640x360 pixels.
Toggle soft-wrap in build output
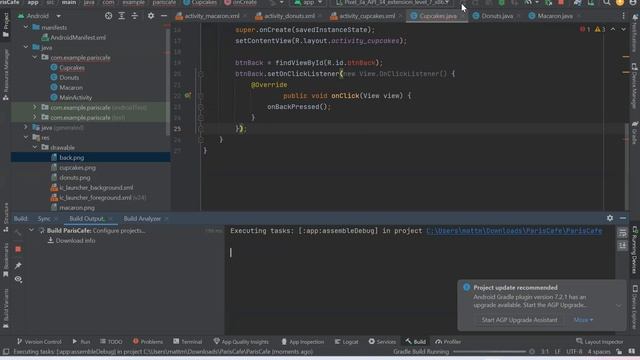tap(622, 233)
